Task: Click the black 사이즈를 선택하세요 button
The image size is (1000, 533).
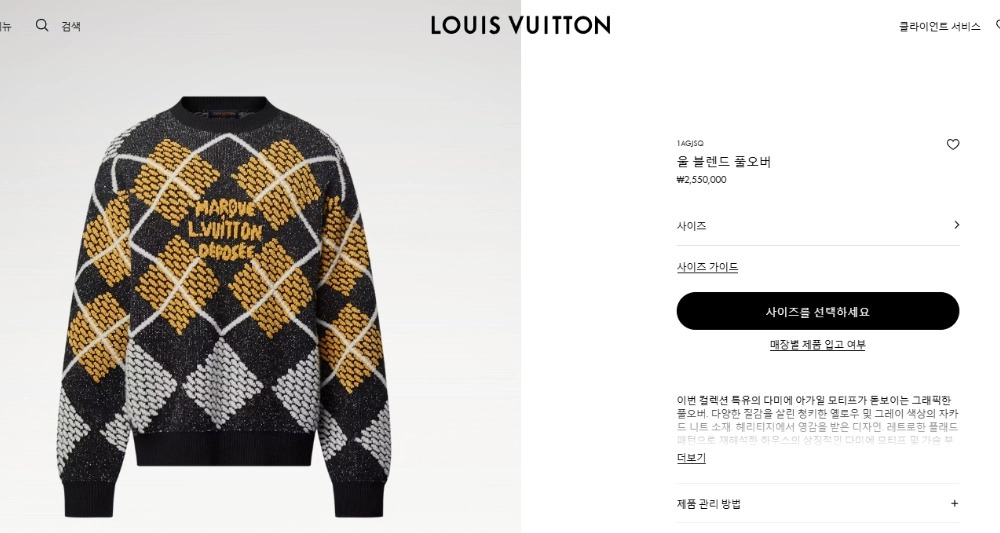Action: [818, 311]
